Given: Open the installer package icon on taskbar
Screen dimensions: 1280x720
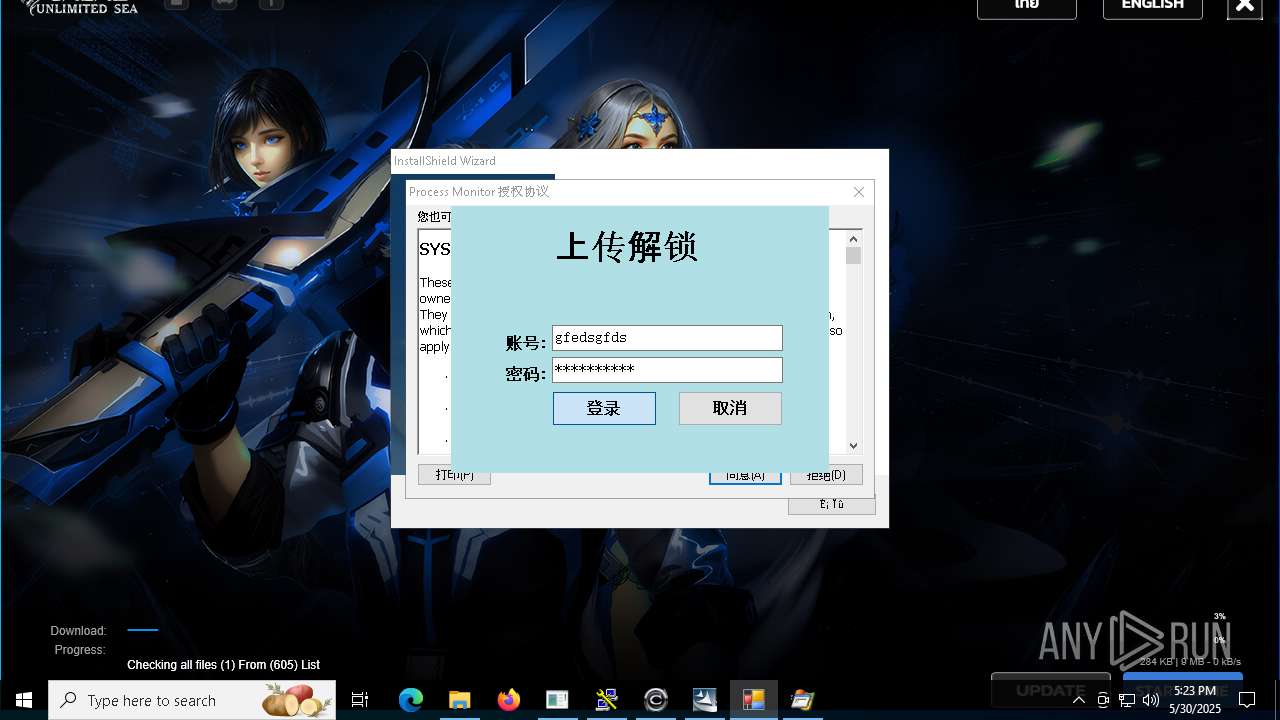Looking at the screenshot, I should [803, 700].
